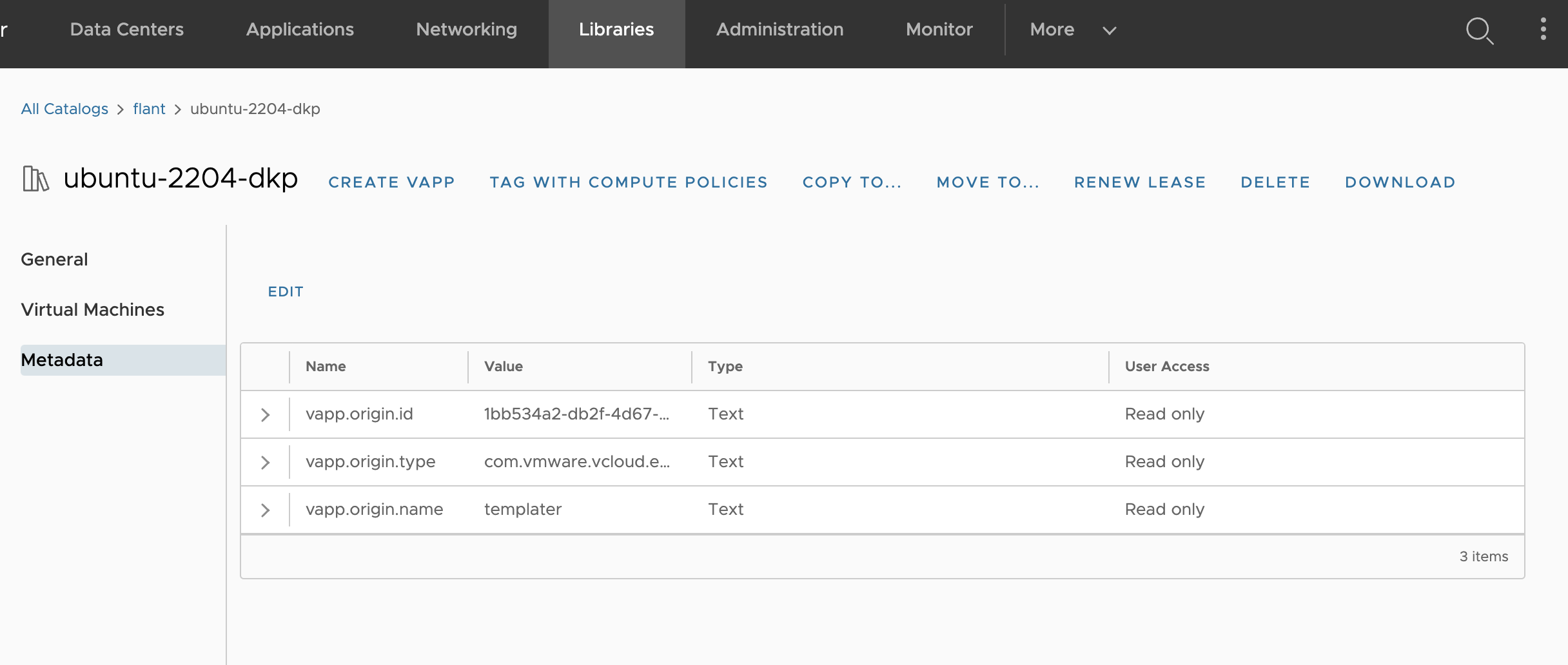Navigate to the Administration section

pos(779,29)
